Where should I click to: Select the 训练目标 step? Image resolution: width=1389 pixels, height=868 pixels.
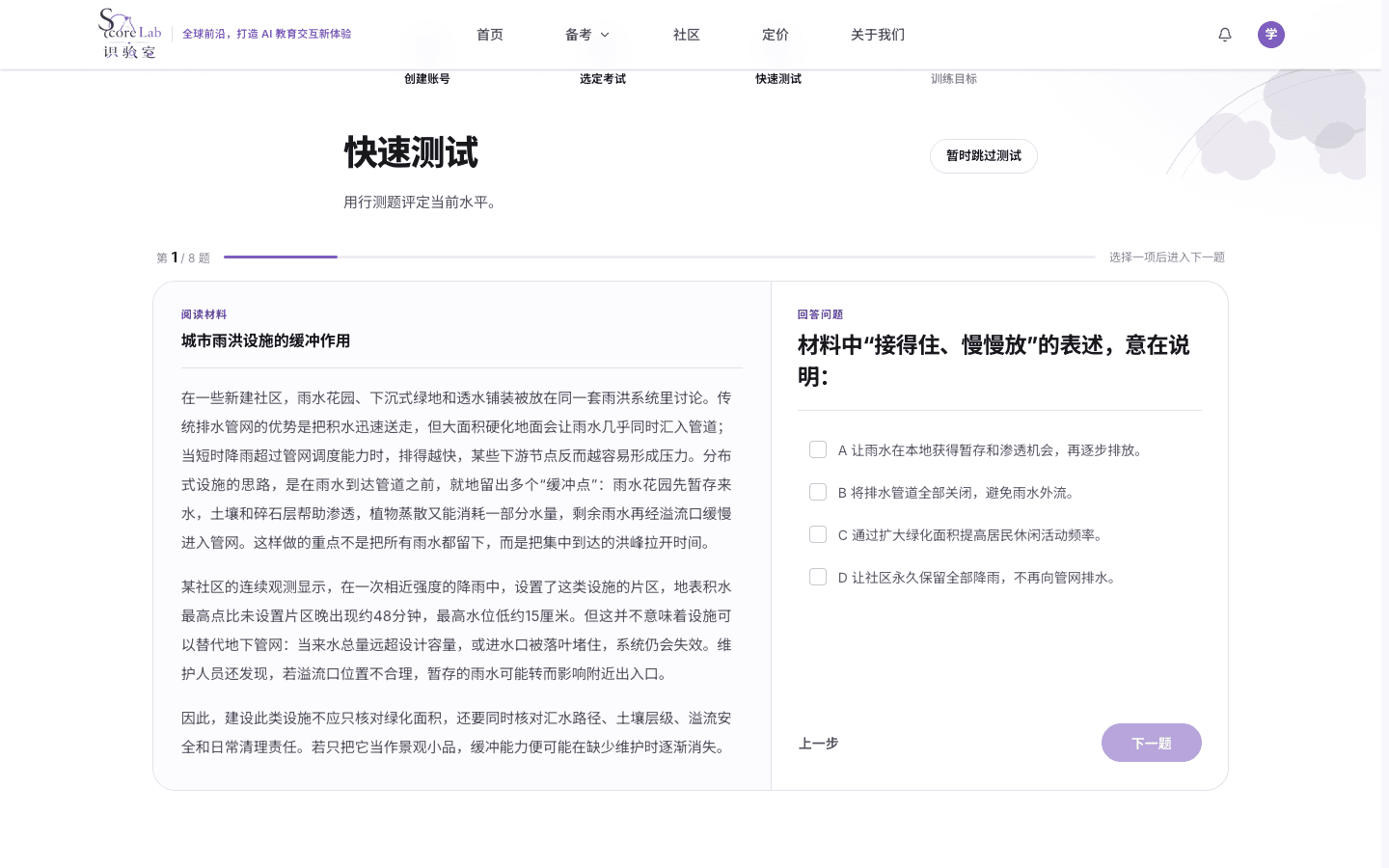click(x=954, y=79)
